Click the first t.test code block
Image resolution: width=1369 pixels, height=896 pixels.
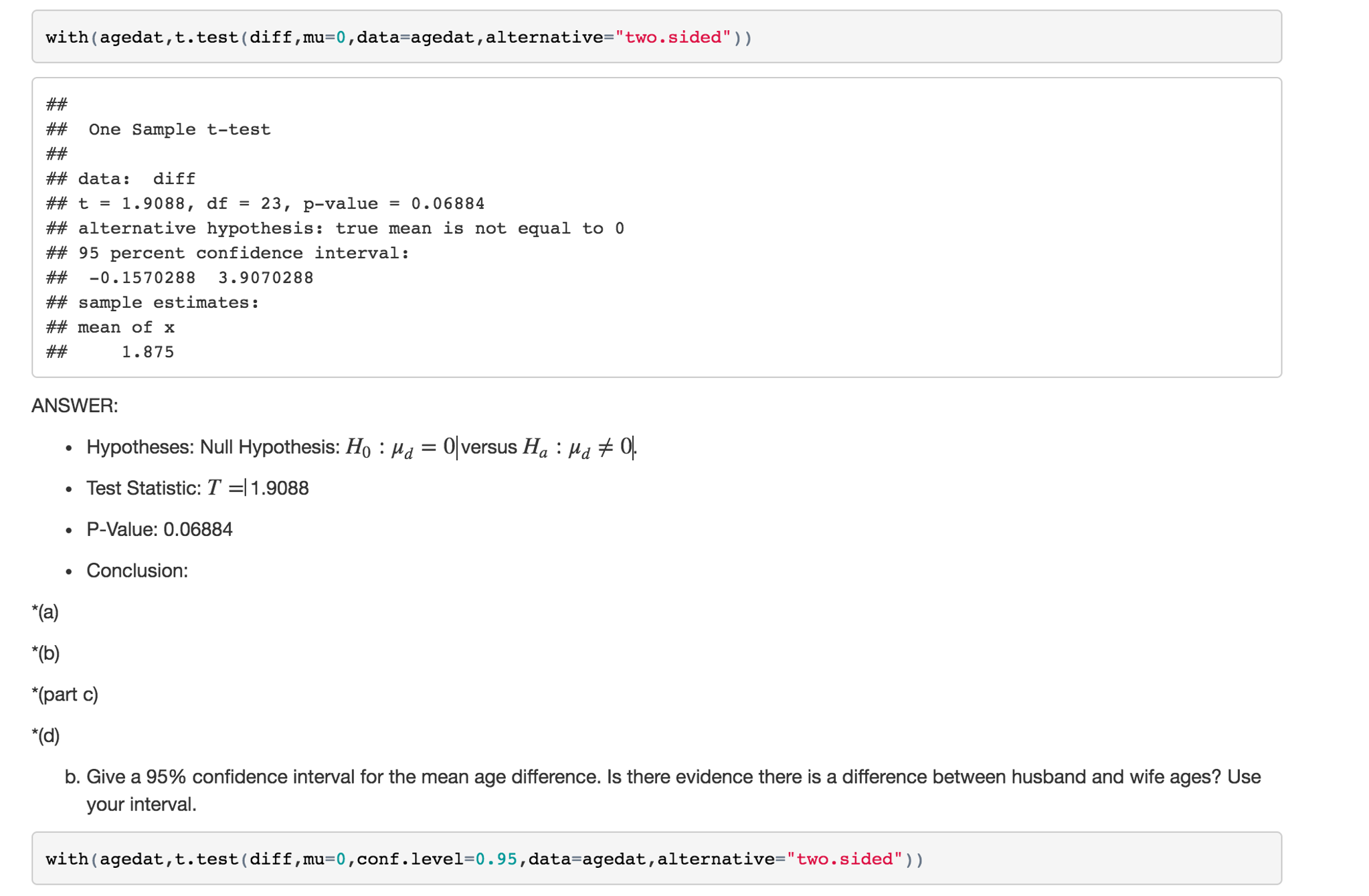[x=399, y=37]
